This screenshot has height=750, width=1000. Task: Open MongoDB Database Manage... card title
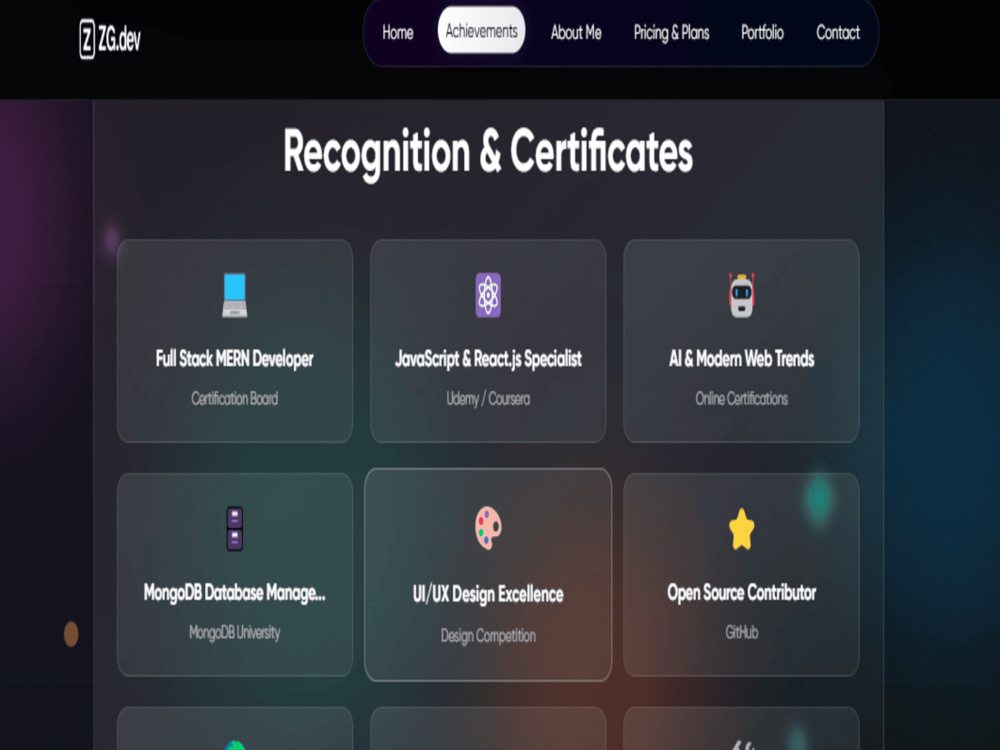click(235, 593)
